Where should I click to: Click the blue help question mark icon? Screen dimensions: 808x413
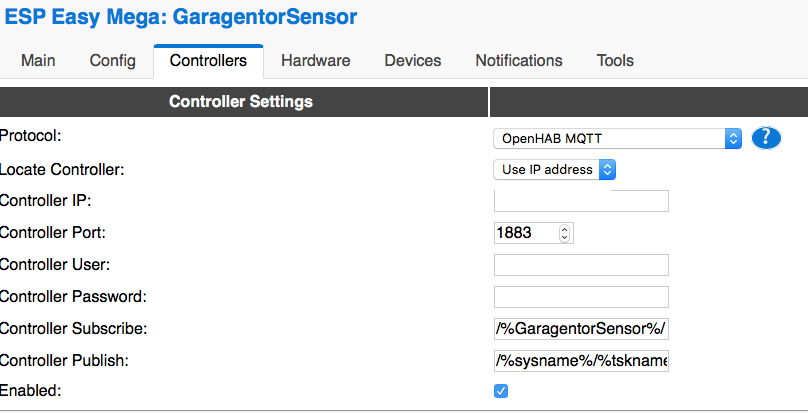766,138
